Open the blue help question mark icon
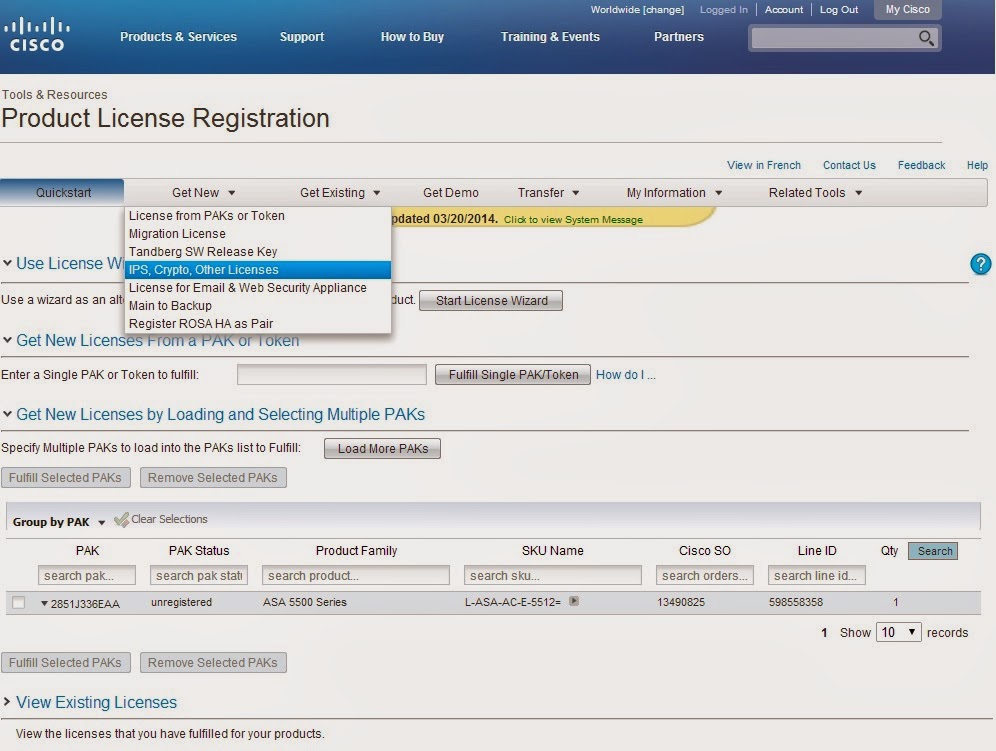Image resolution: width=996 pixels, height=751 pixels. [x=980, y=264]
